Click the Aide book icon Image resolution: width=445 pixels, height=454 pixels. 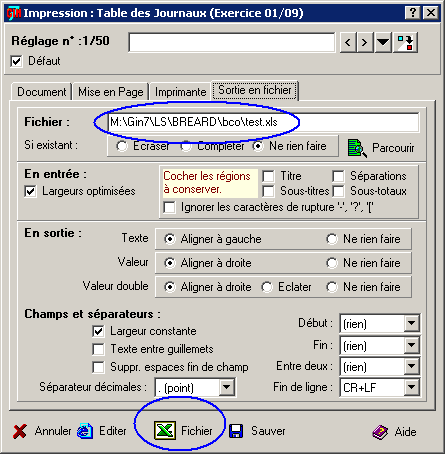[x=381, y=432]
